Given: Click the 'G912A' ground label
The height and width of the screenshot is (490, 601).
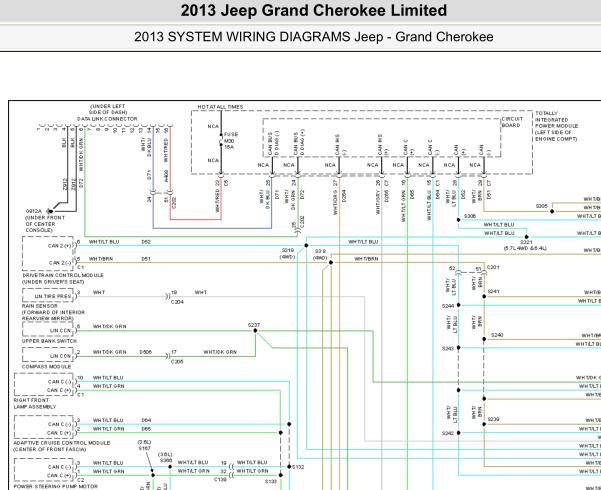Looking at the screenshot, I should pyautogui.click(x=33, y=211).
